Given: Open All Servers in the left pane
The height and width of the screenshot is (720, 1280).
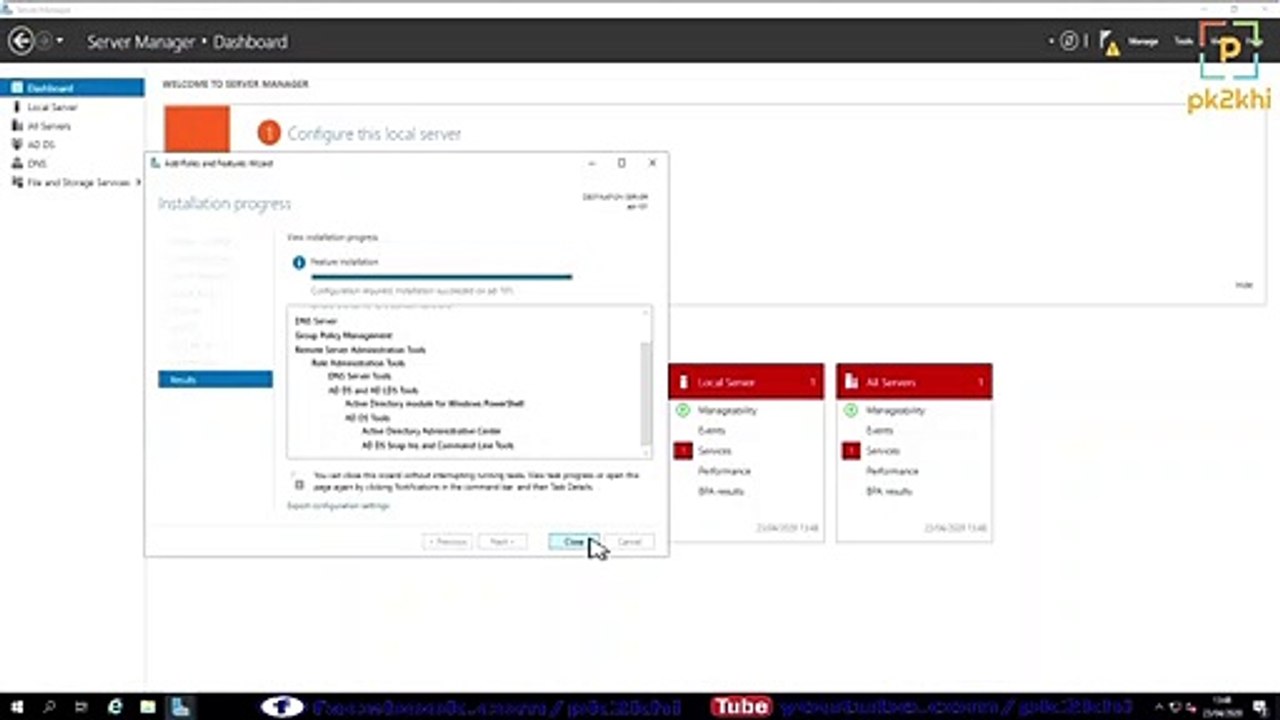Looking at the screenshot, I should coord(49,126).
